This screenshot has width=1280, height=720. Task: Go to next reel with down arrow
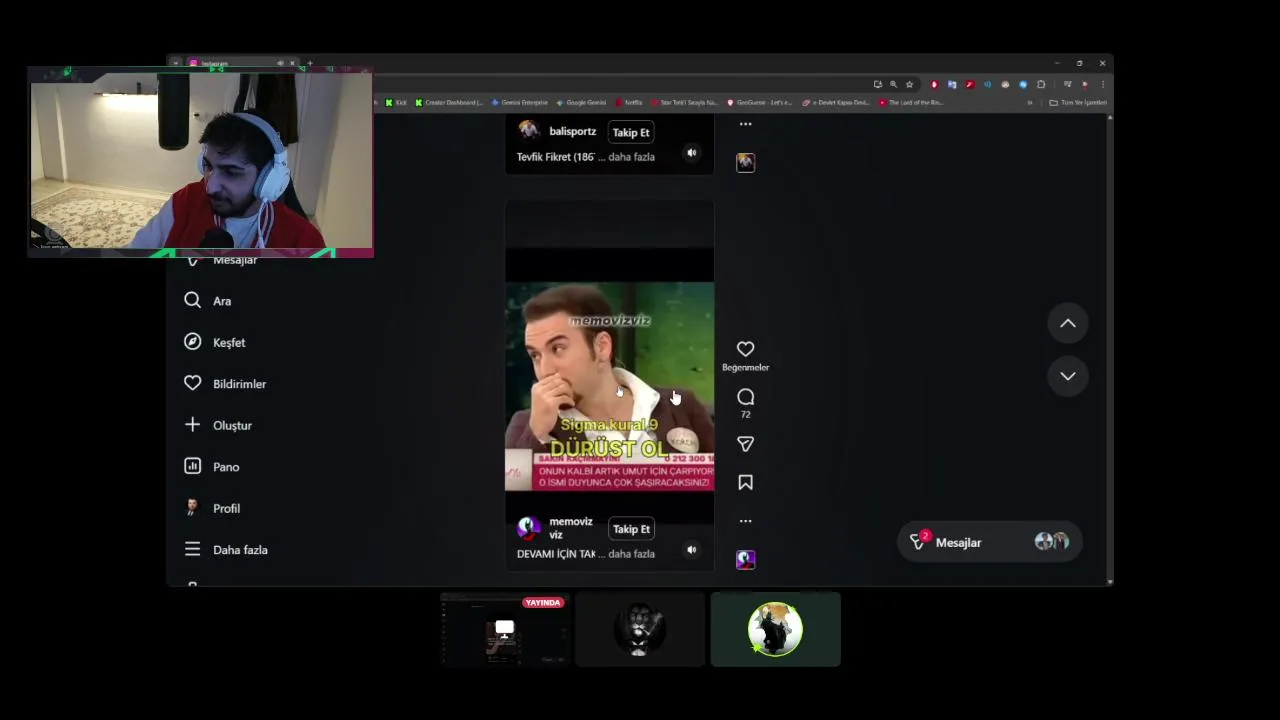pyautogui.click(x=1068, y=376)
